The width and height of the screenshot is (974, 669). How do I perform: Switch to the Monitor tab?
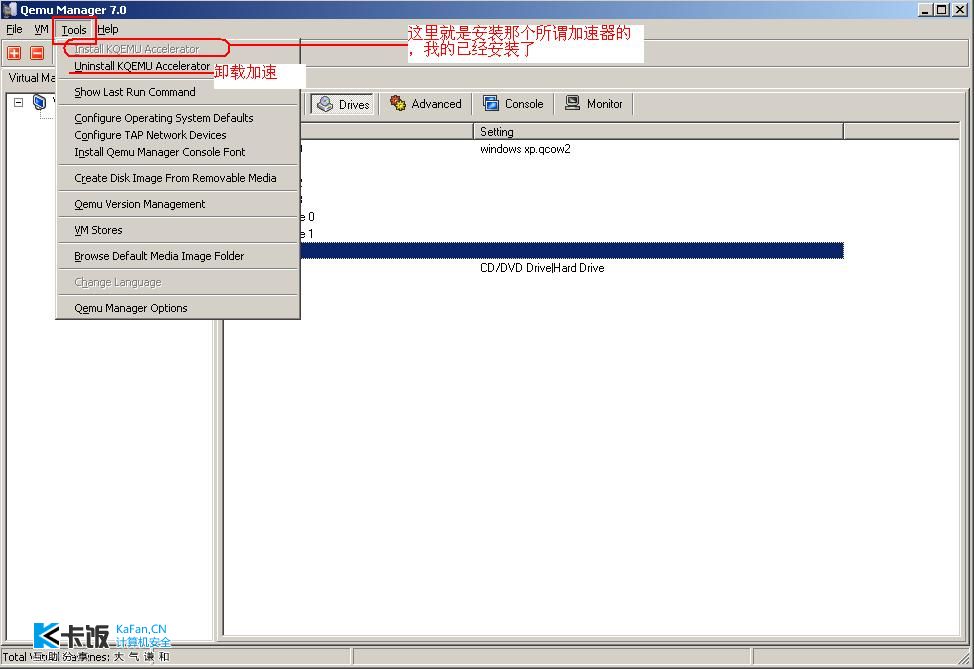594,104
